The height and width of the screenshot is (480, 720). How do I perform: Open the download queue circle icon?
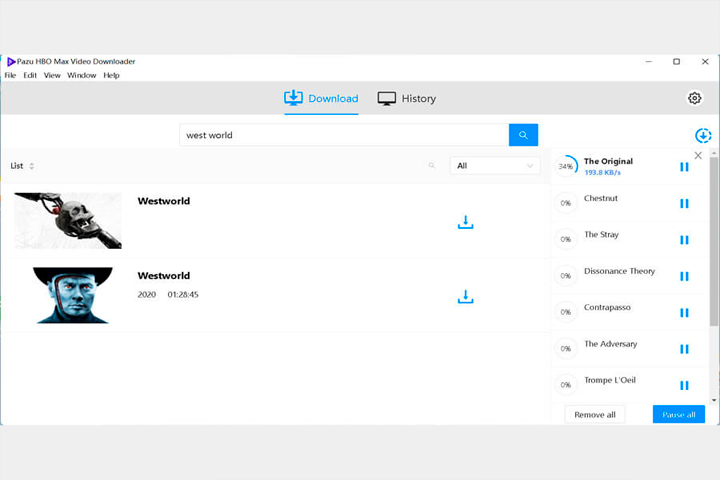tap(703, 136)
